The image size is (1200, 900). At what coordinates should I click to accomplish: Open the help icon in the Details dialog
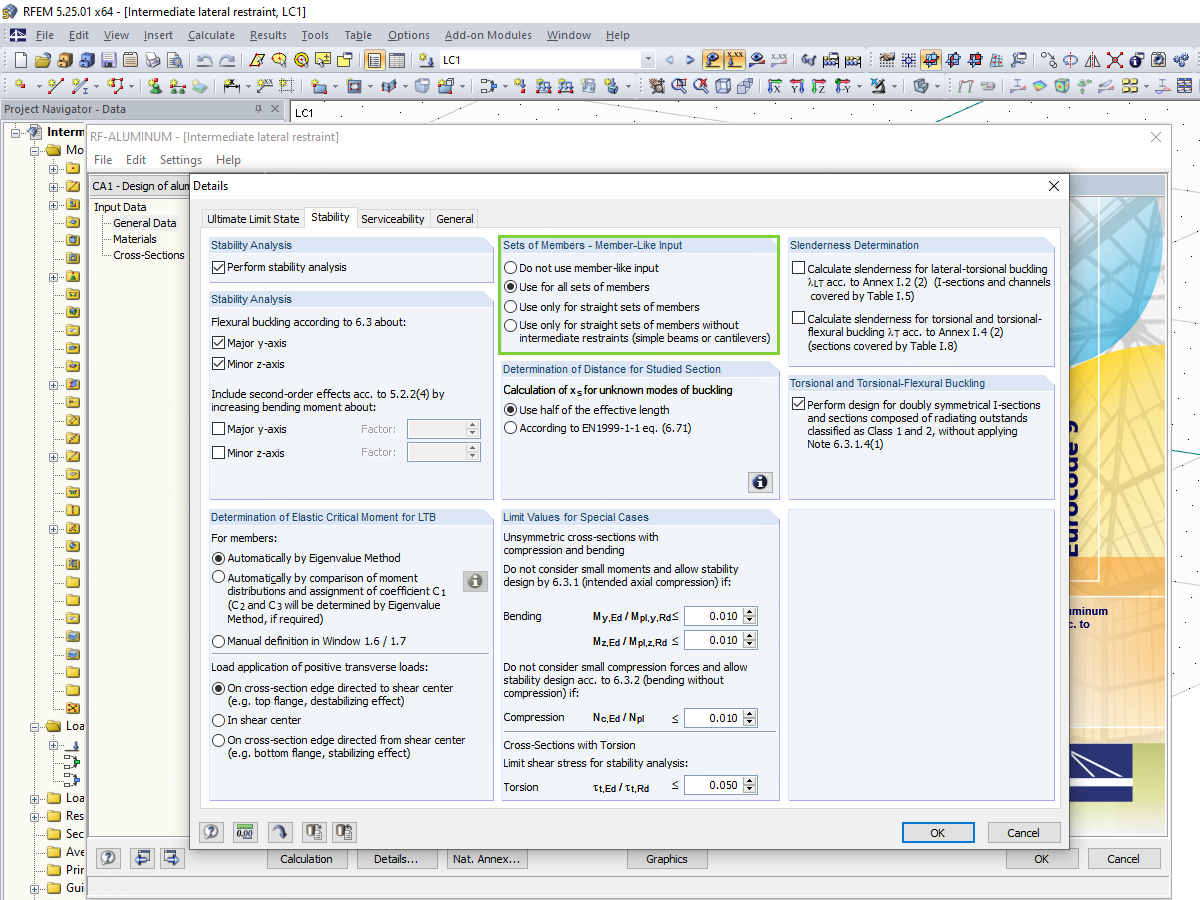coord(211,832)
